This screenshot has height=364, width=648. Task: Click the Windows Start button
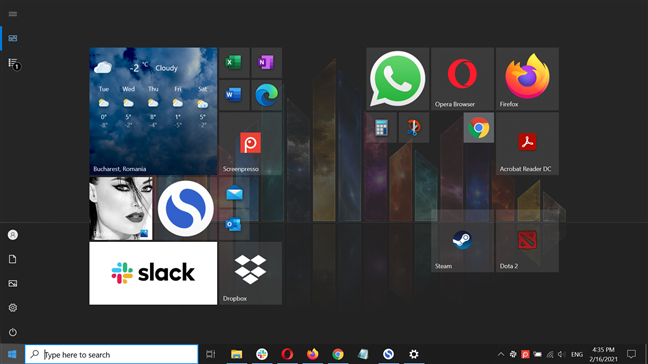tap(12, 354)
